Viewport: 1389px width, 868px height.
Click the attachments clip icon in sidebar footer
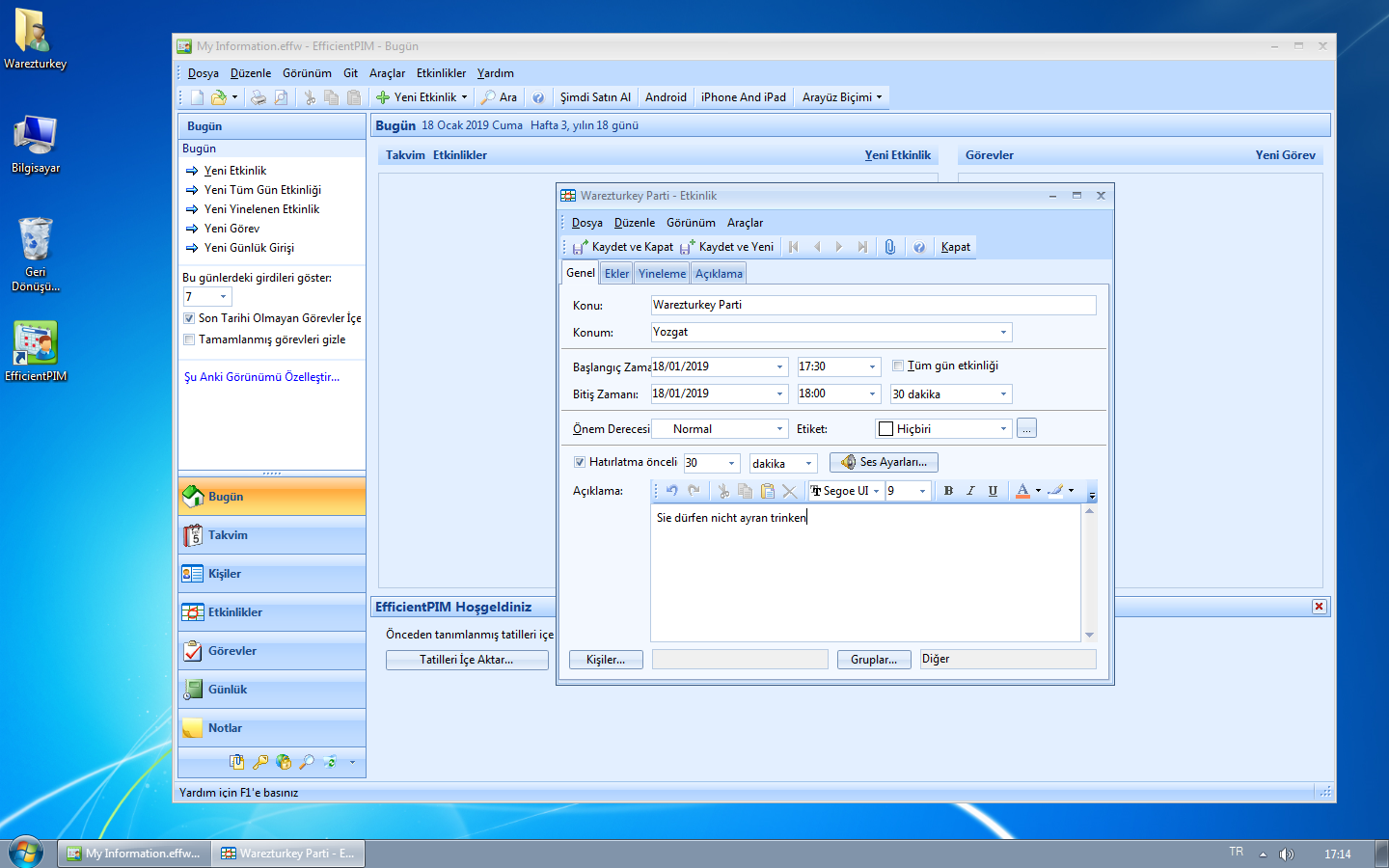click(237, 762)
